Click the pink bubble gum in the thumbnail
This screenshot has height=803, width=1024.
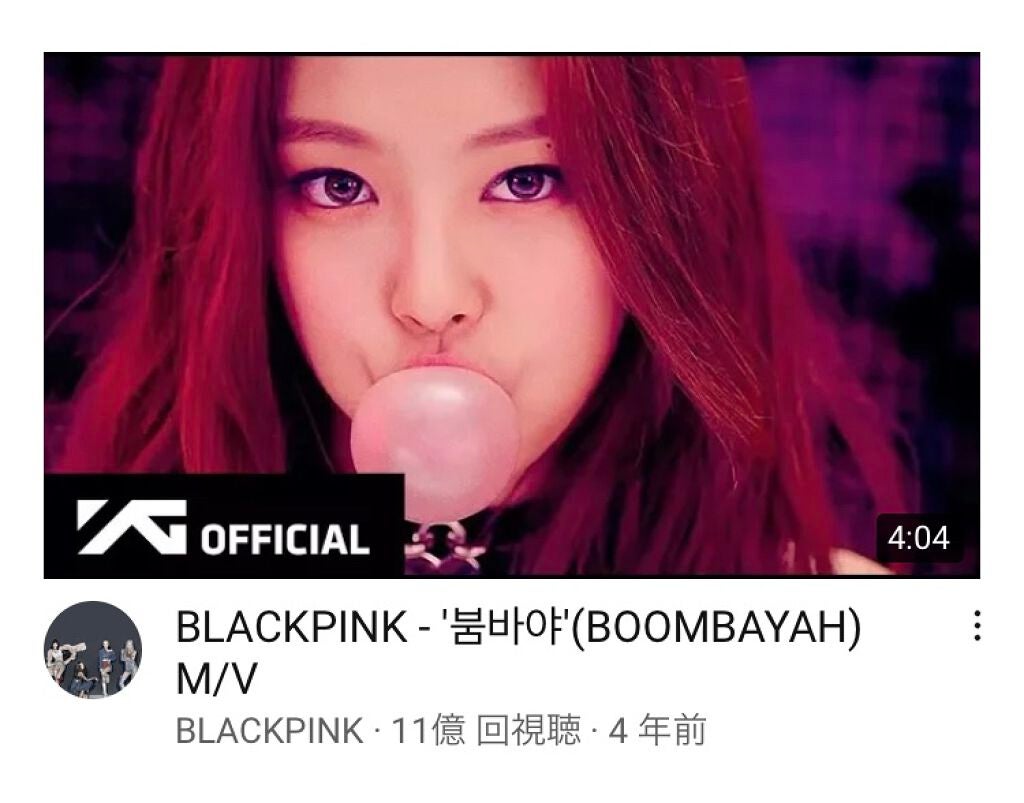(x=434, y=442)
